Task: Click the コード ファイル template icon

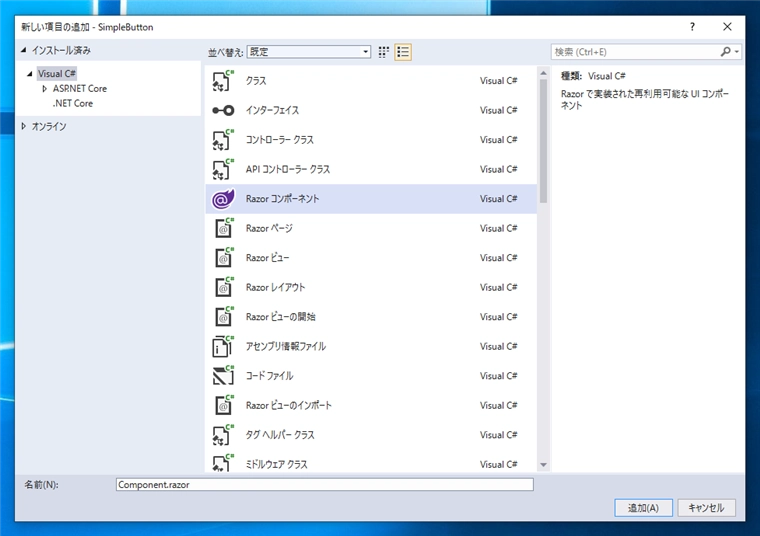Action: click(x=223, y=376)
